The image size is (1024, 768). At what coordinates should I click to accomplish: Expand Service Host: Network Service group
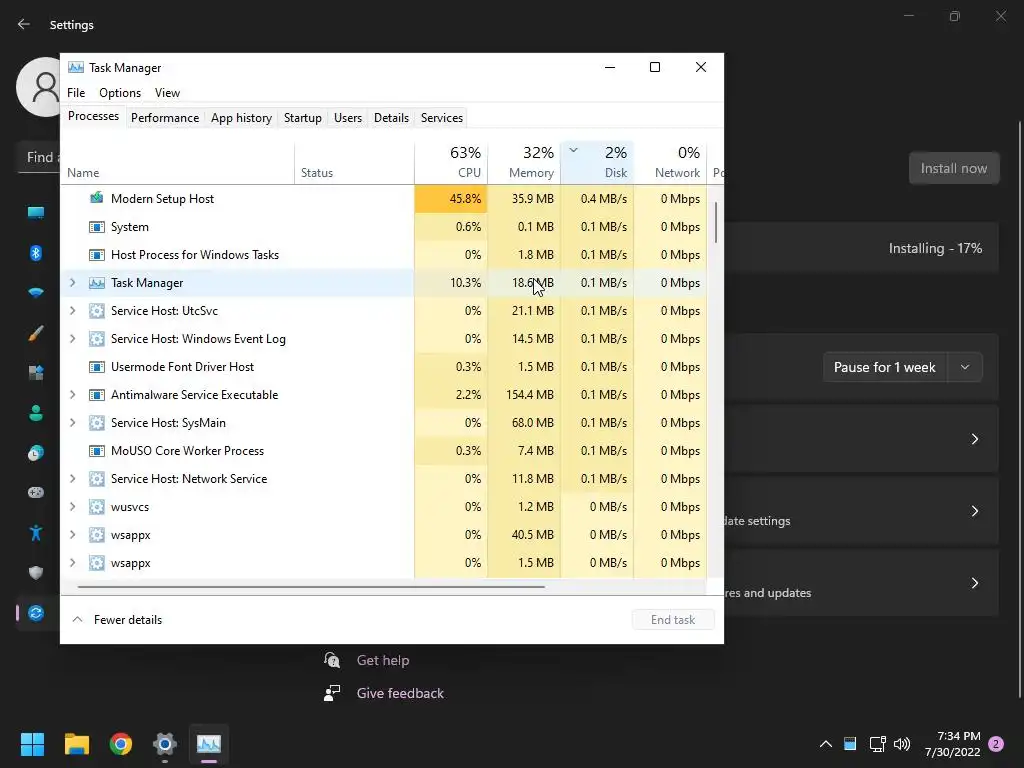click(x=72, y=479)
